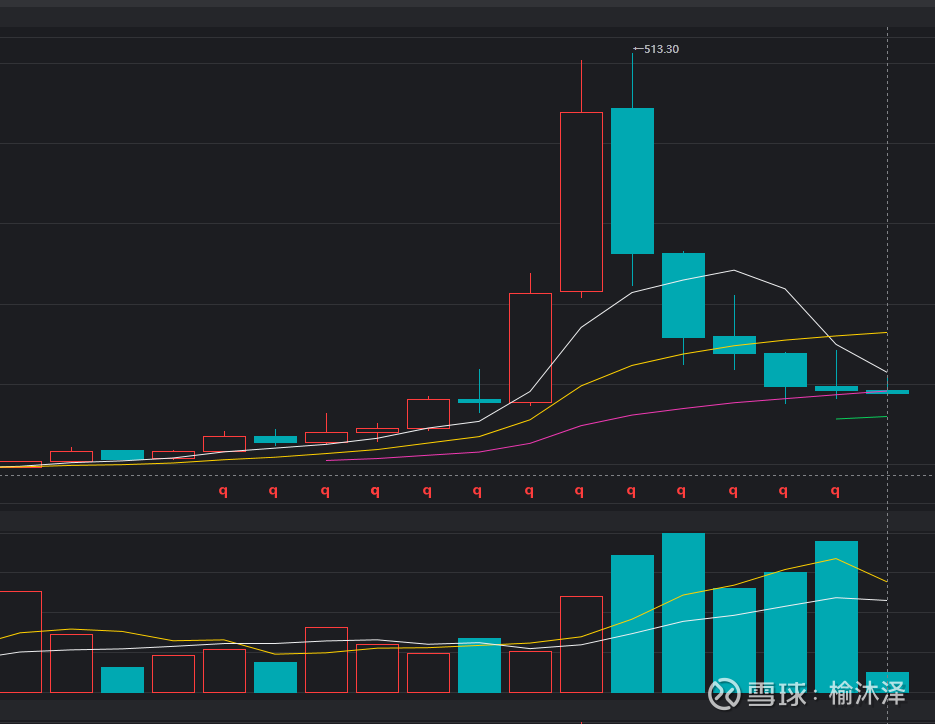935x724 pixels.
Task: Click the white moving average line peak
Action: tap(734, 270)
